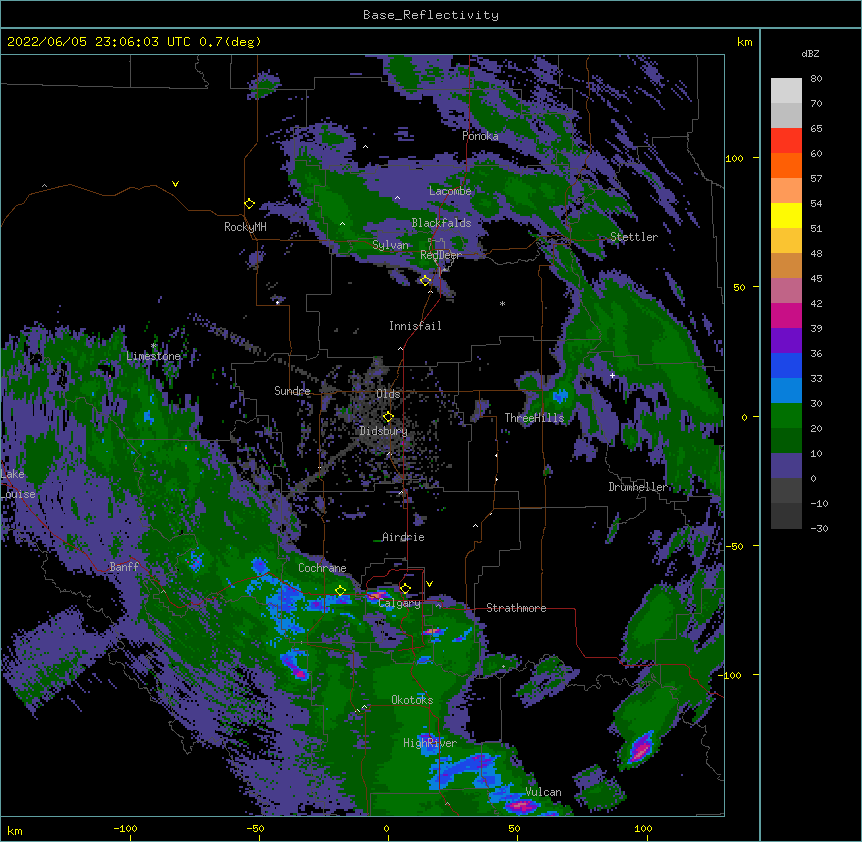Click the HighRiver label
This screenshot has width=862, height=842.
coord(430,743)
